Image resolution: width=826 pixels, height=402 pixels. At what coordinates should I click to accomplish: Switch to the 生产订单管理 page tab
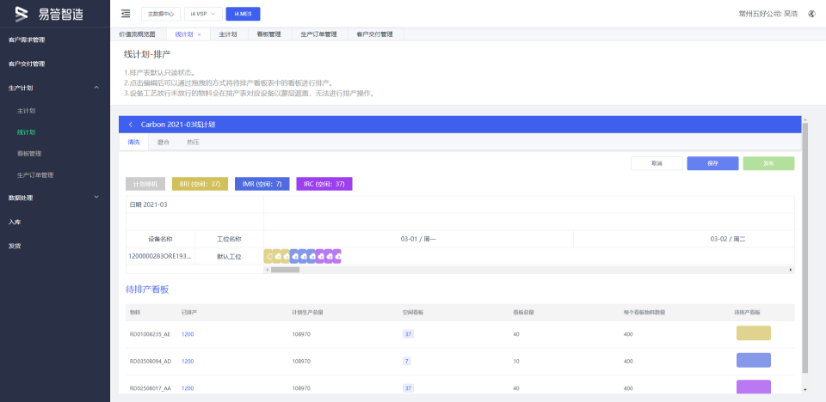tap(319, 34)
